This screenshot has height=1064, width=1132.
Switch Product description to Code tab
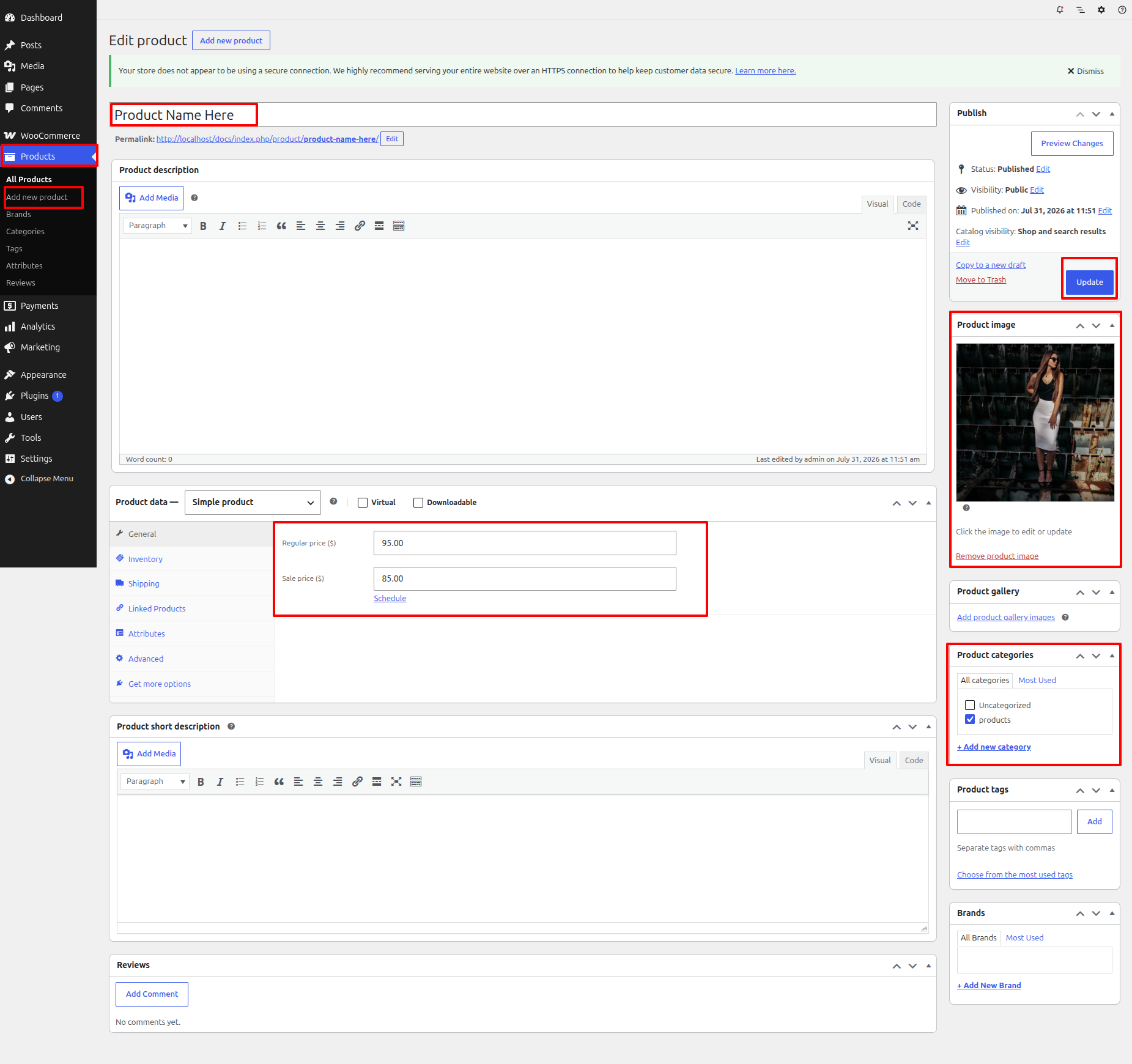click(911, 204)
